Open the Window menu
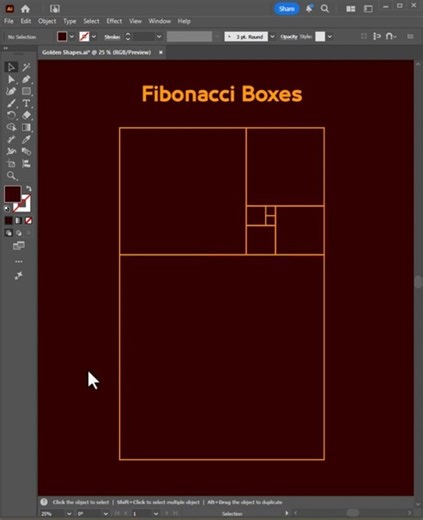 click(x=159, y=21)
